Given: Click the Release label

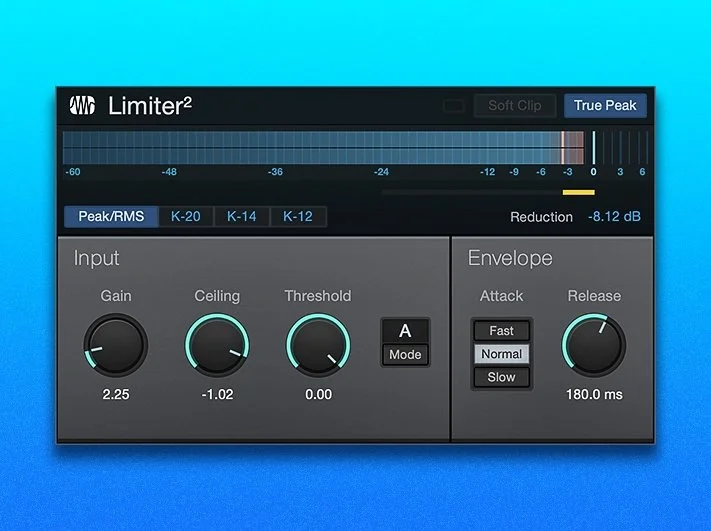Looking at the screenshot, I should click(594, 296).
